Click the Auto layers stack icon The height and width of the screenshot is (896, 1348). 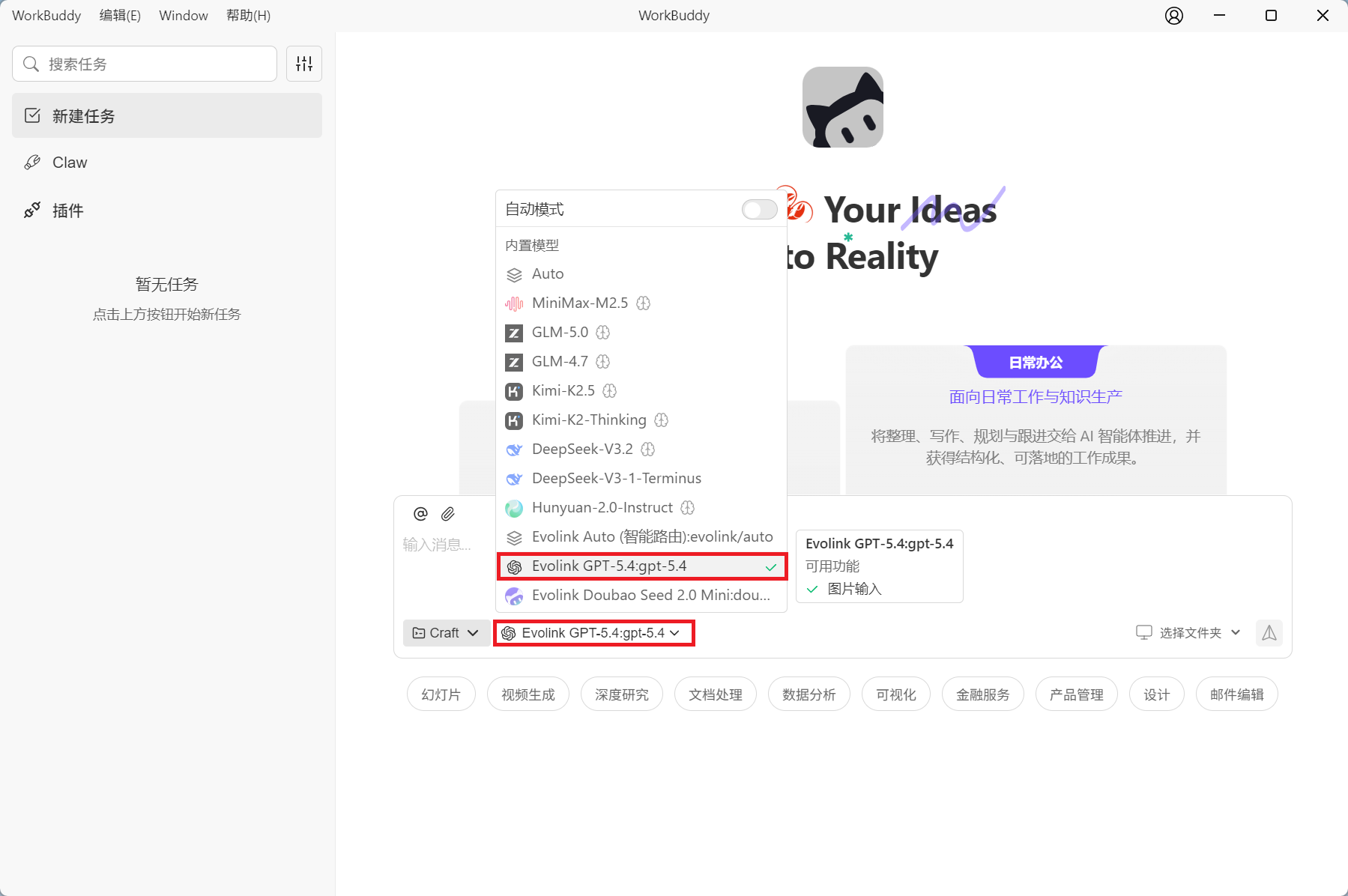pos(514,274)
